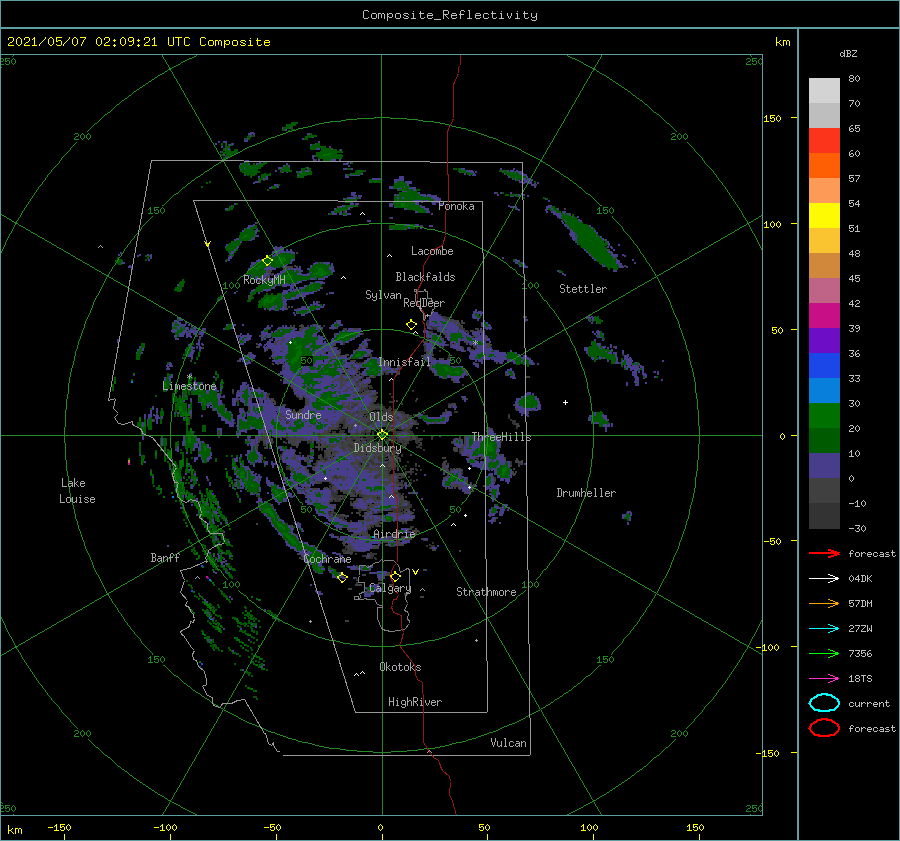This screenshot has width=900, height=841.
Task: Click the red forecast ellipse icon
Action: pyautogui.click(x=824, y=728)
